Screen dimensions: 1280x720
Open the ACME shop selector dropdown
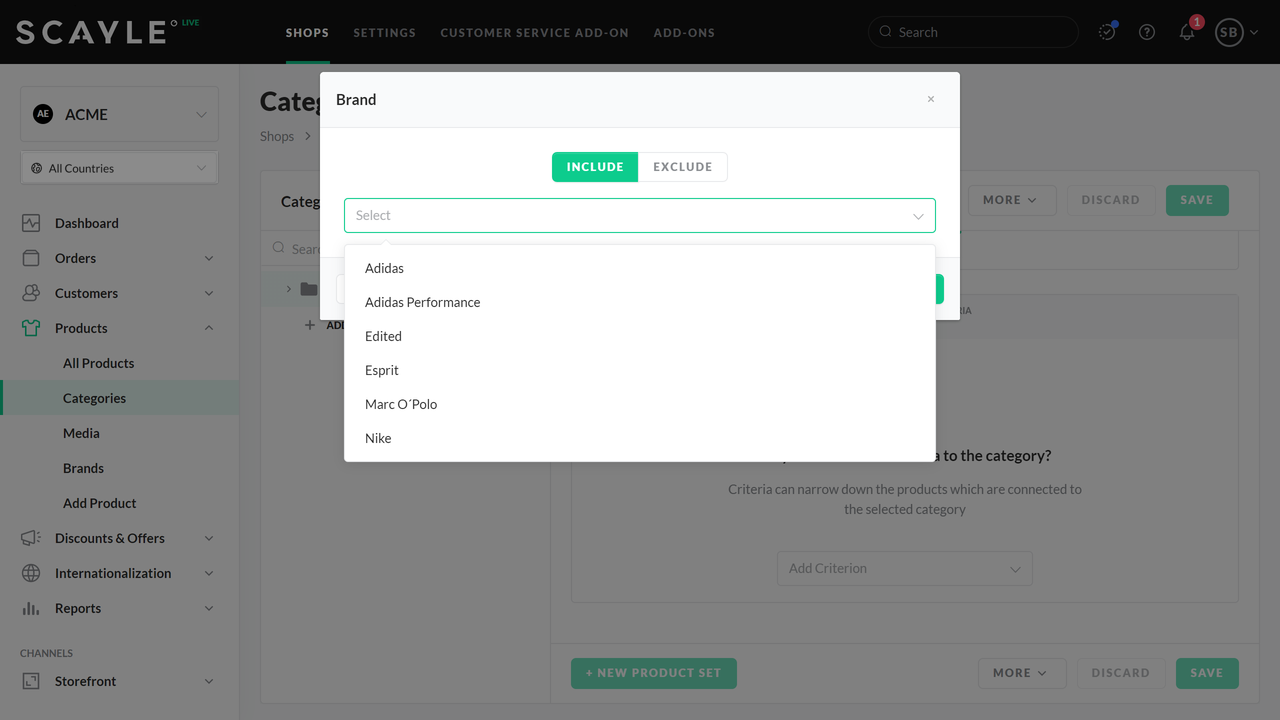coord(120,114)
